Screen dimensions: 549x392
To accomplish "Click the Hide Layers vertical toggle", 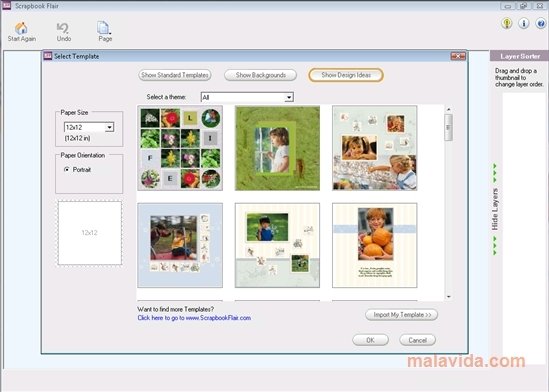I will coord(495,209).
